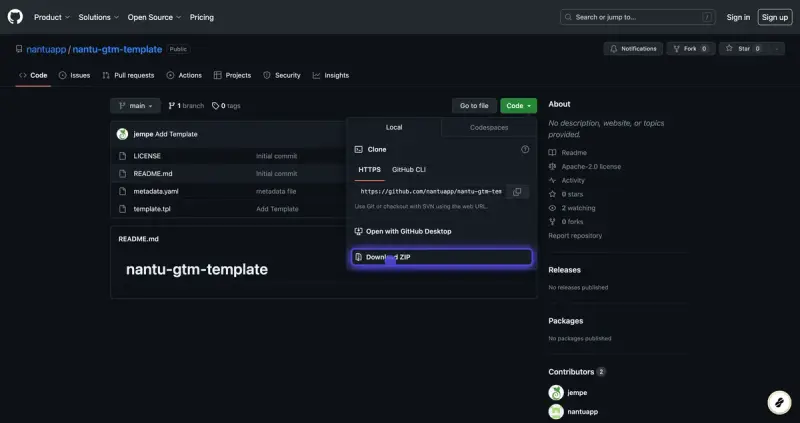Open the star lists dropdown arrow
Viewport: 800px width, 423px height.
pos(777,49)
